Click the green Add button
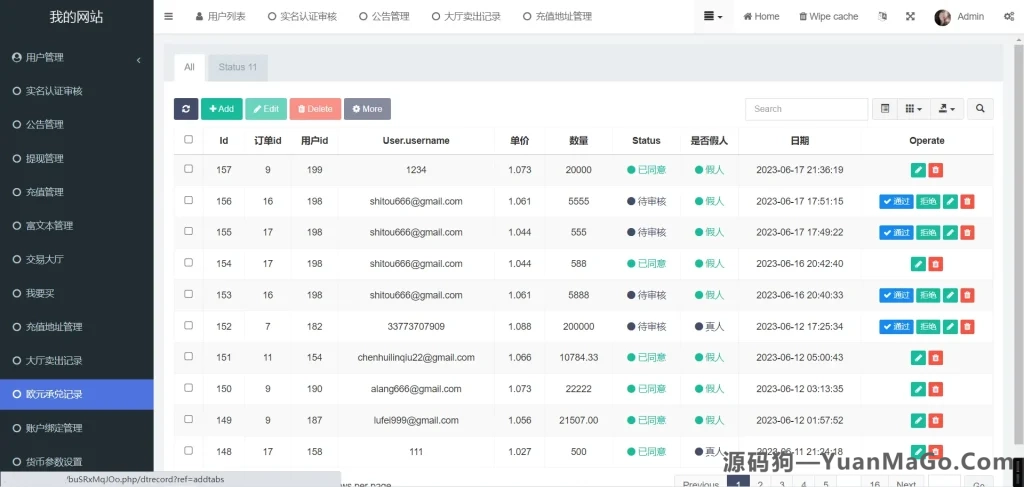The width and height of the screenshot is (1024, 487). pyautogui.click(x=221, y=109)
